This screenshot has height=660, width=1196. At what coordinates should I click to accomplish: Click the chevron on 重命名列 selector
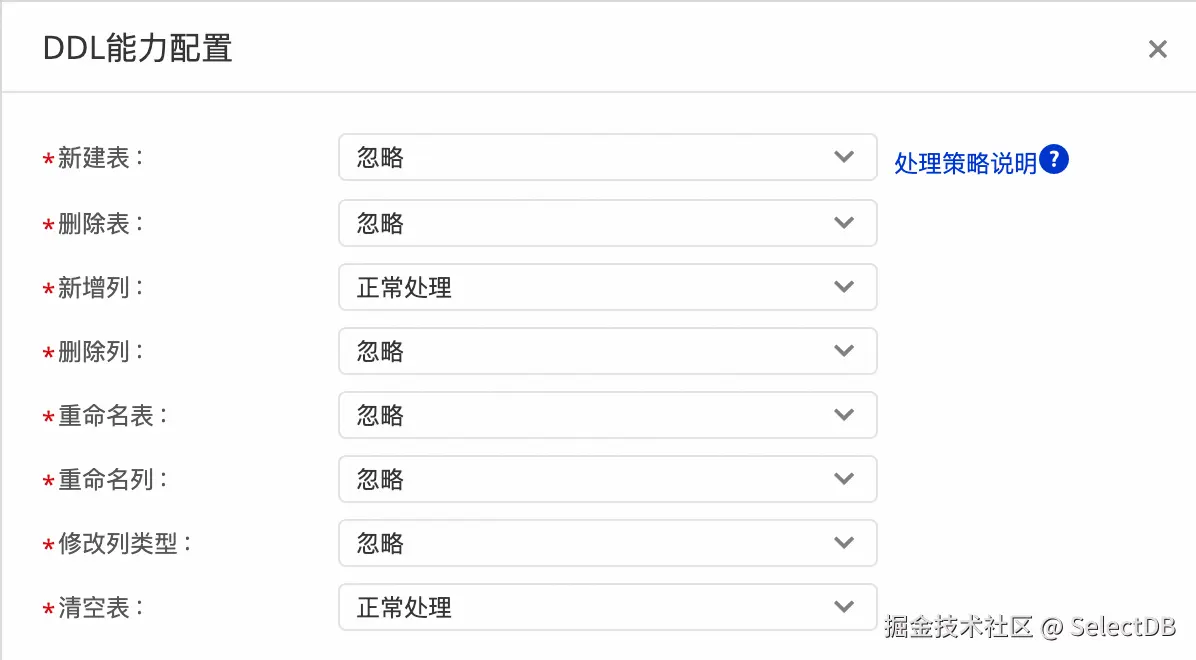coord(844,479)
